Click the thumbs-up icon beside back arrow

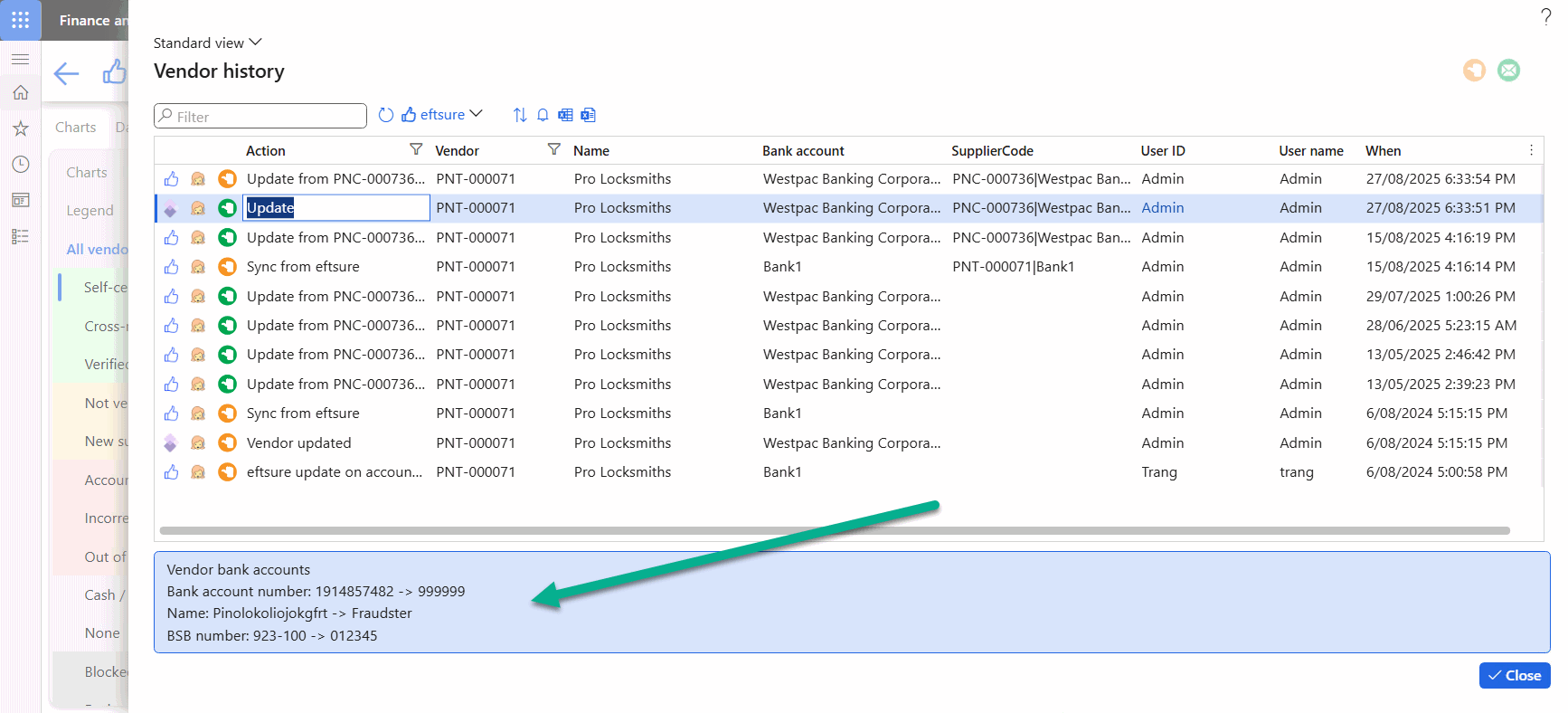point(115,71)
